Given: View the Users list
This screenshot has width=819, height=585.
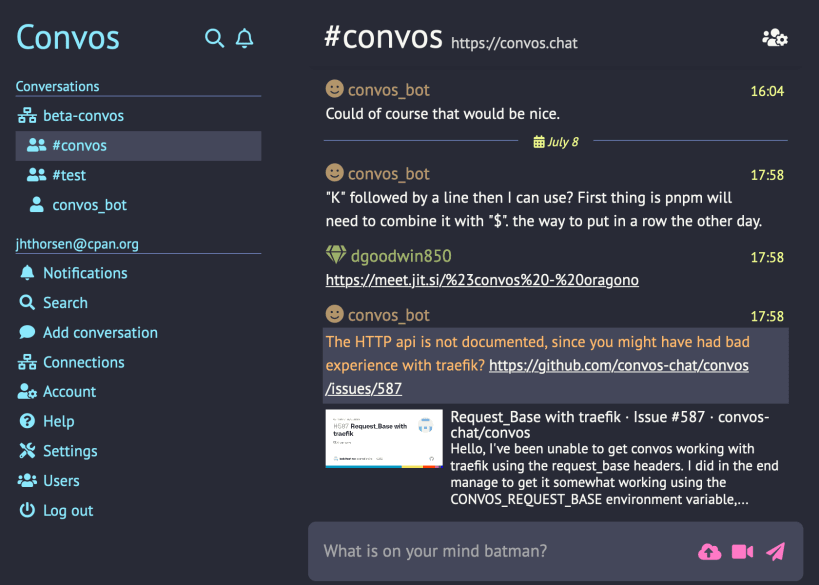Looking at the screenshot, I should [138, 481].
